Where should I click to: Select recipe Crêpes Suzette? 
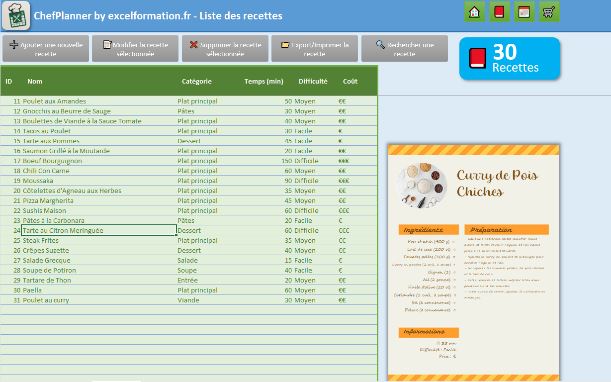coord(46,251)
